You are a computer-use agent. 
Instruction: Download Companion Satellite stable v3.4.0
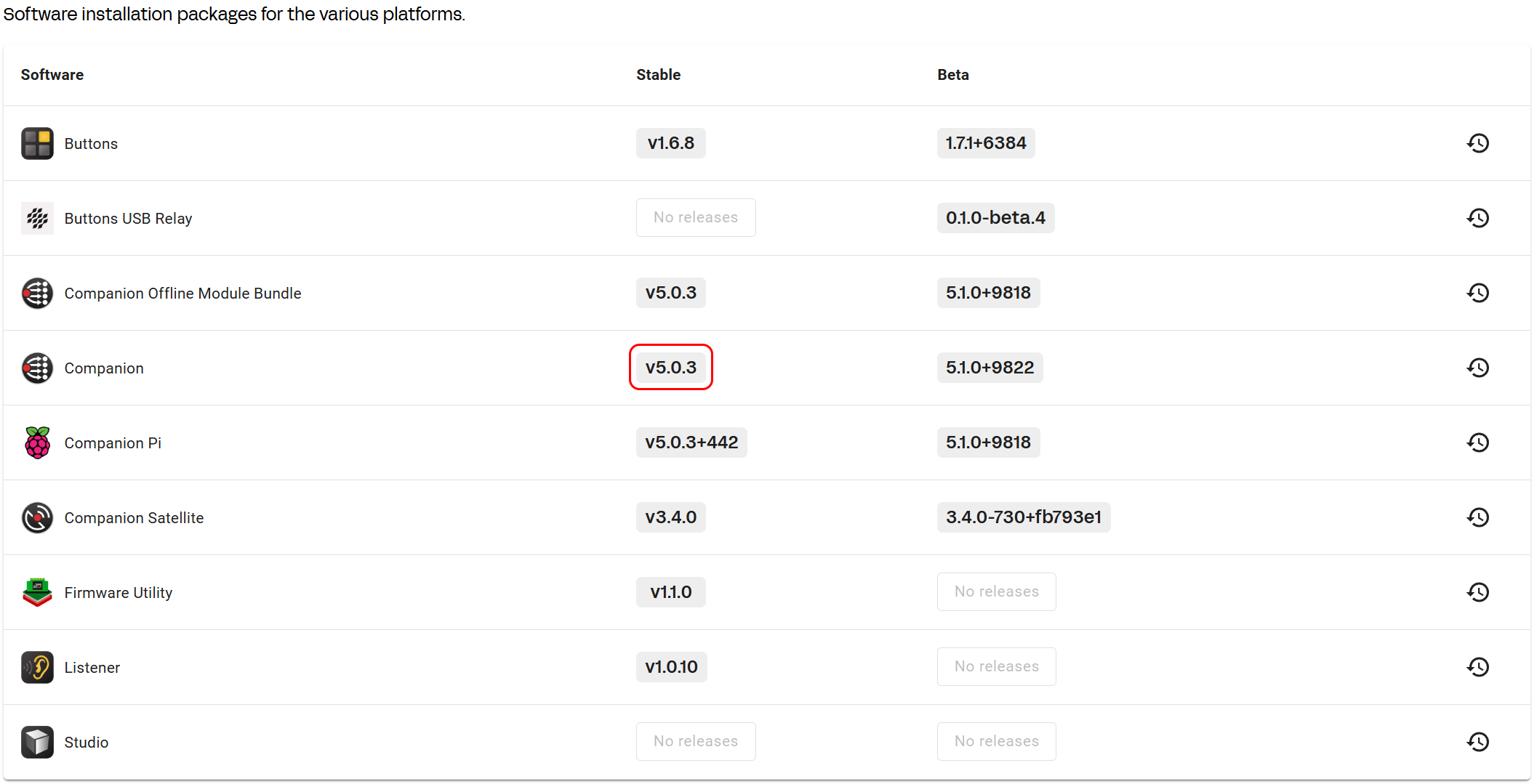point(671,517)
